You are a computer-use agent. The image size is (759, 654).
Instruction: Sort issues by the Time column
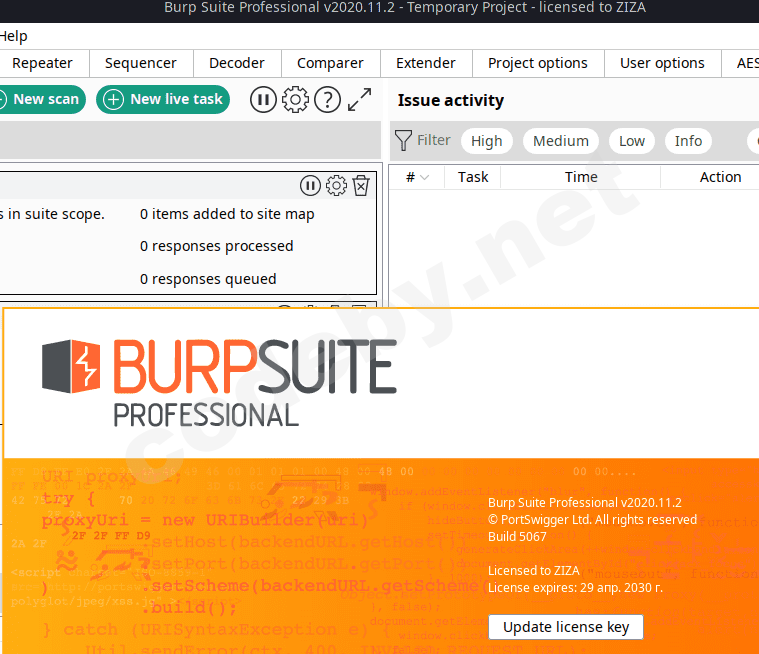[x=581, y=177]
